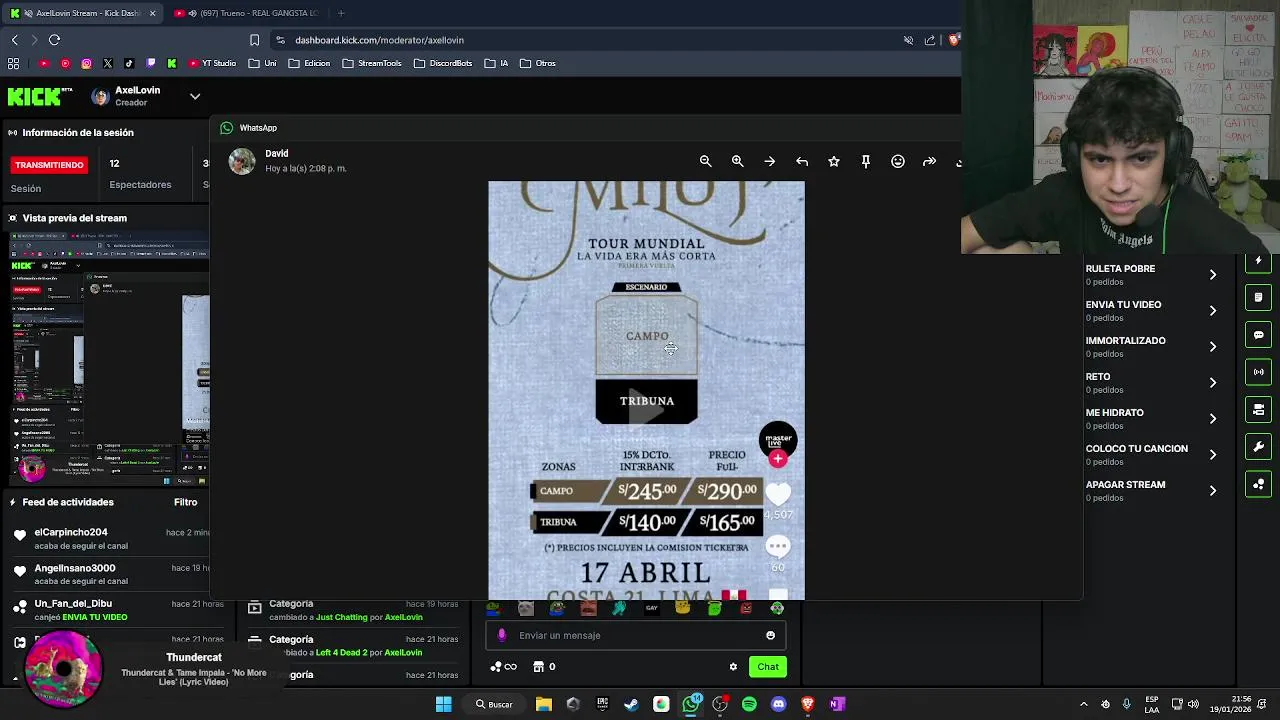Open browser apps grid icon

click(13, 63)
